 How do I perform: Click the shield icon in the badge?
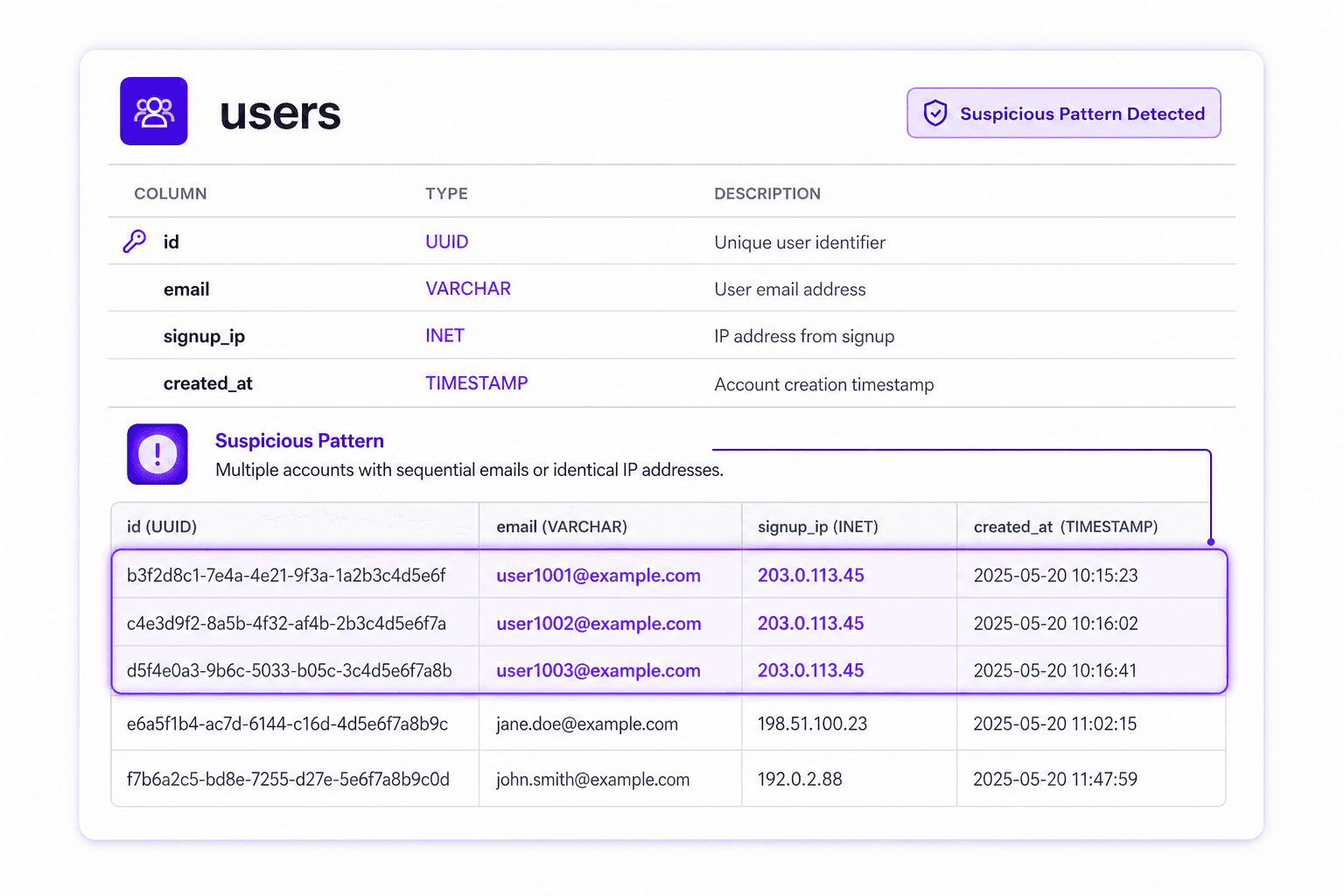[935, 113]
